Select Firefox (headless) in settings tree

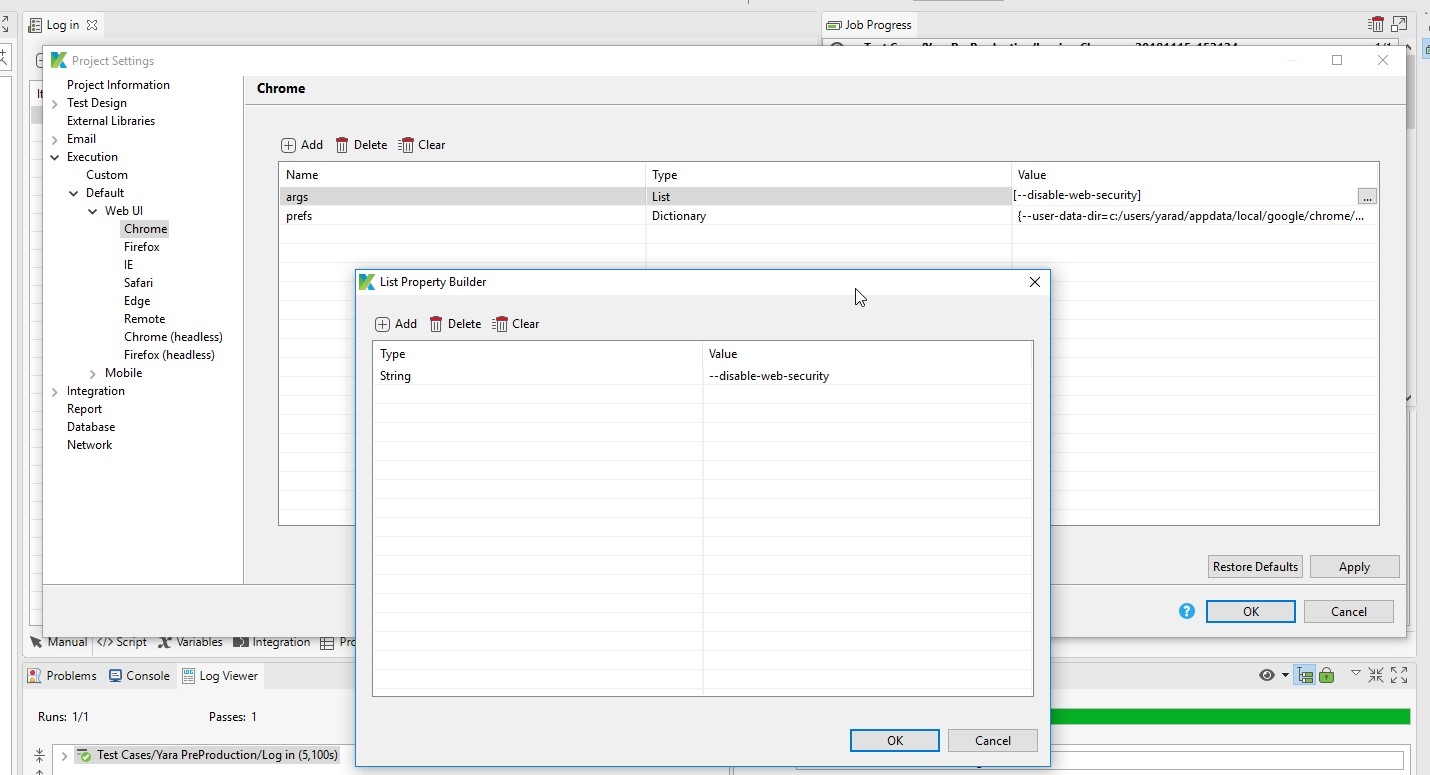point(169,355)
